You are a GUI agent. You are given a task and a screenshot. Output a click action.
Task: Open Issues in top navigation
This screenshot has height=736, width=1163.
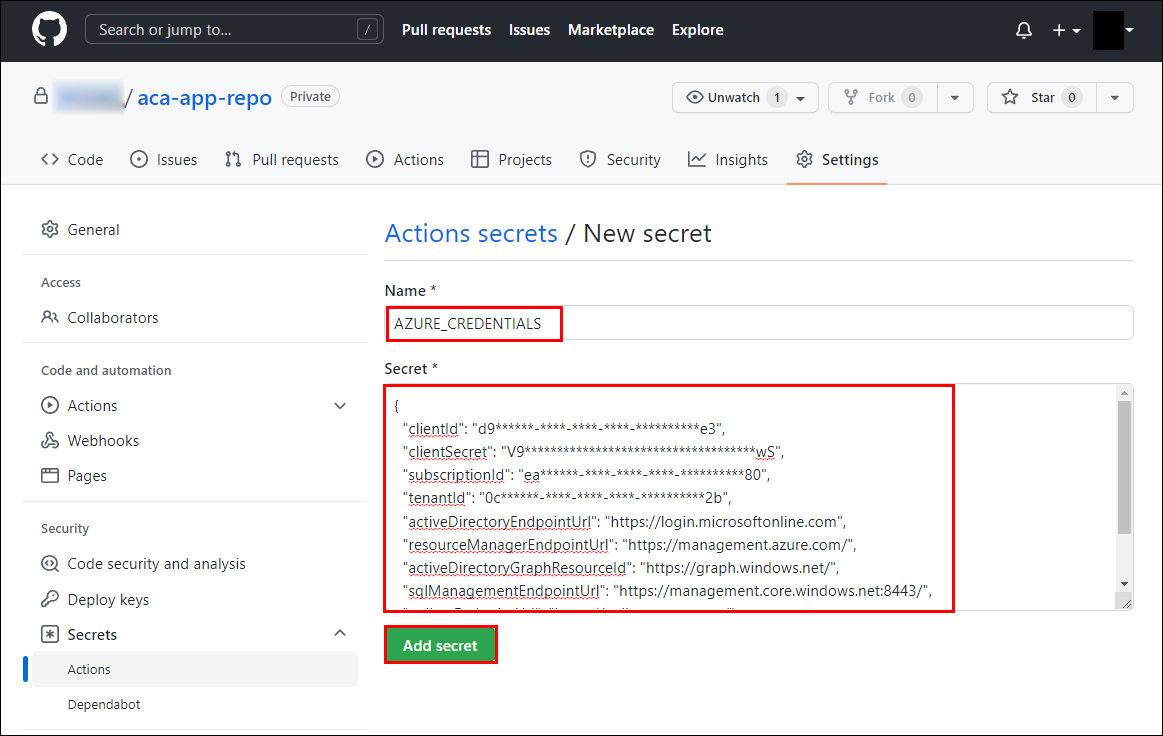530,30
